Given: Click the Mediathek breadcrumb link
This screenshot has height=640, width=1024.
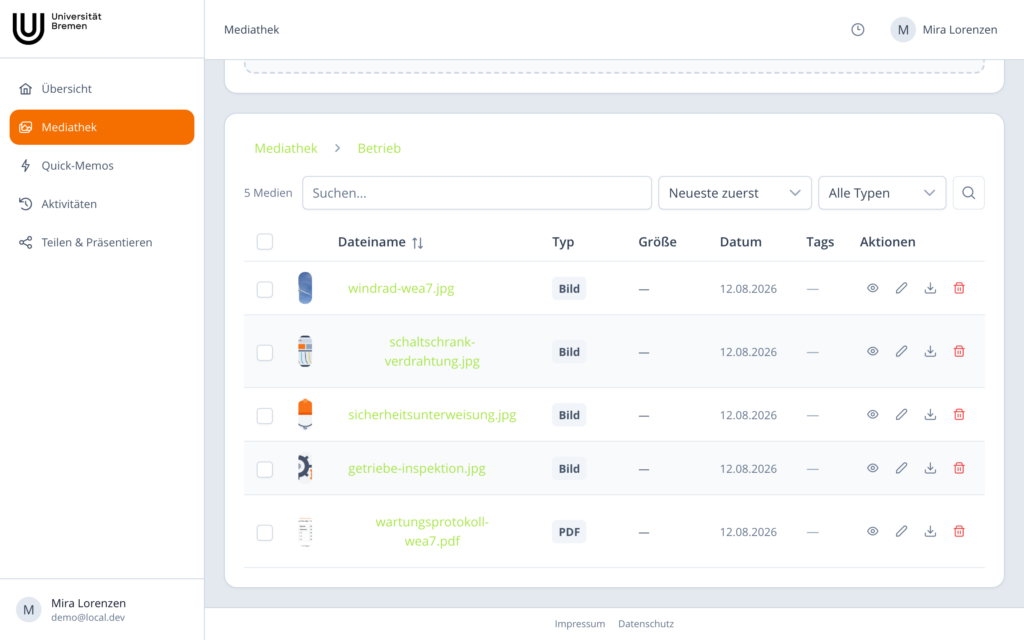Looking at the screenshot, I should pos(285,148).
